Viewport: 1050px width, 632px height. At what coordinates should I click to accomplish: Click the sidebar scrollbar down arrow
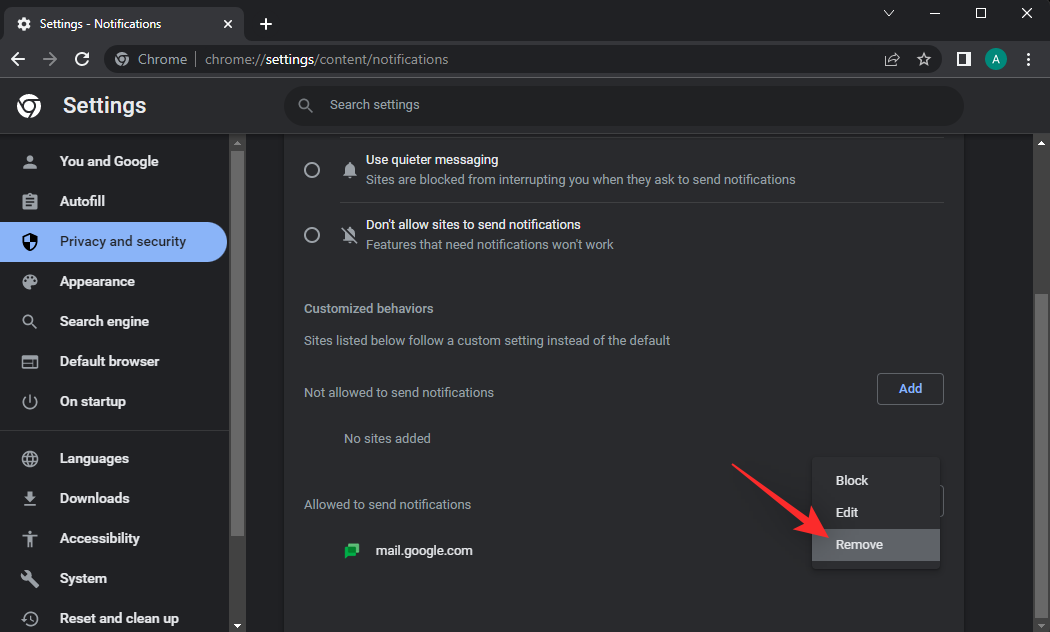click(x=237, y=625)
